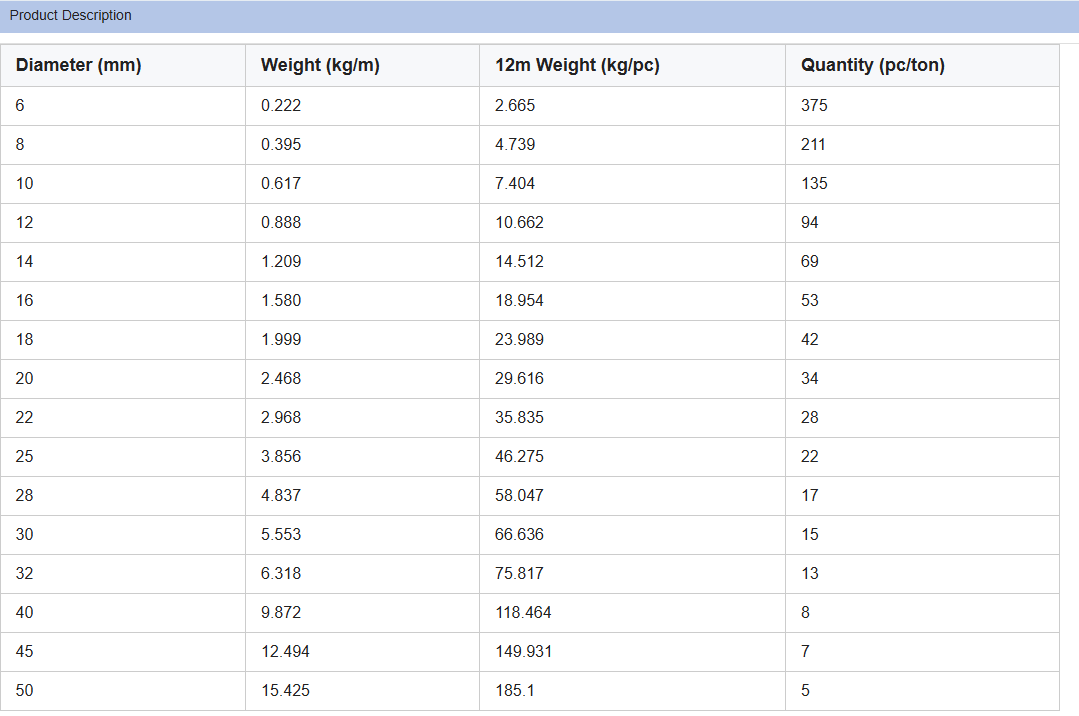This screenshot has height=716, width=1079.
Task: Select the 375 quantity cell
Action: [x=814, y=106]
